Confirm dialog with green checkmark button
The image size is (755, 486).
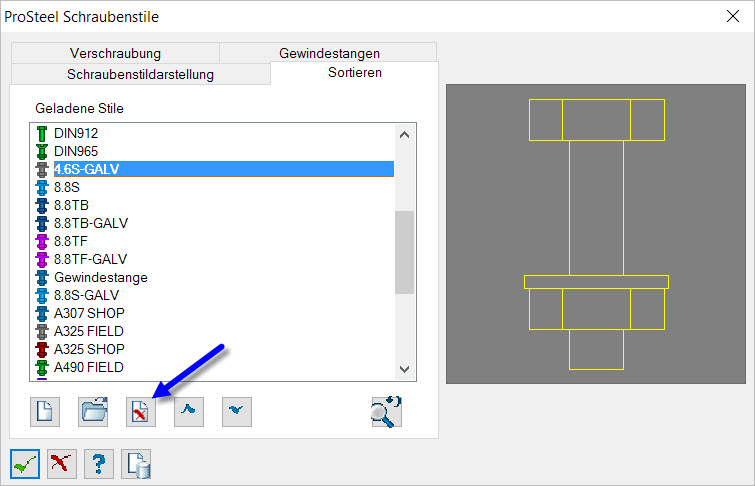tap(25, 464)
